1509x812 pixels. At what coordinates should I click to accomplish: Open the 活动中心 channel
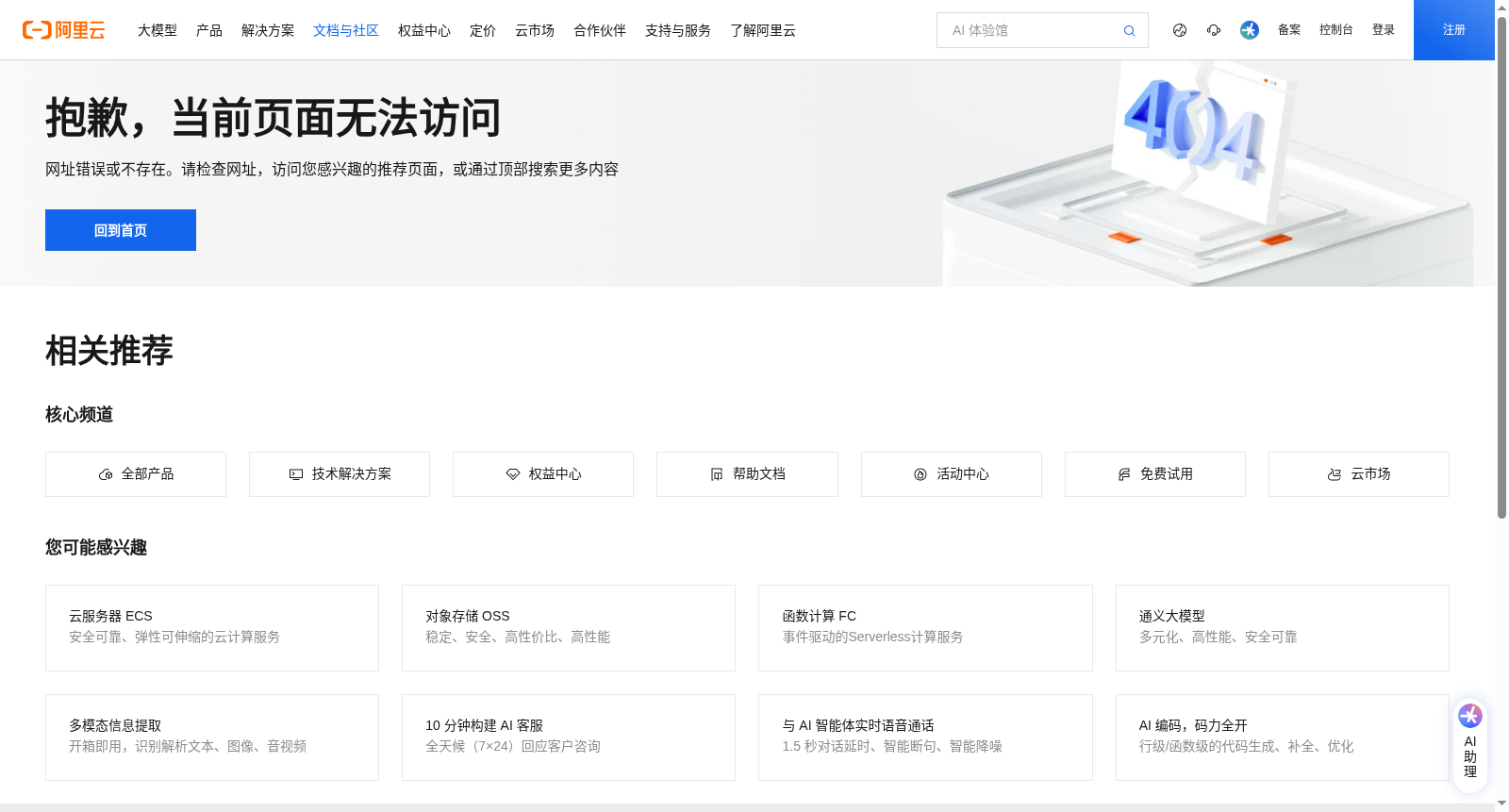point(952,474)
